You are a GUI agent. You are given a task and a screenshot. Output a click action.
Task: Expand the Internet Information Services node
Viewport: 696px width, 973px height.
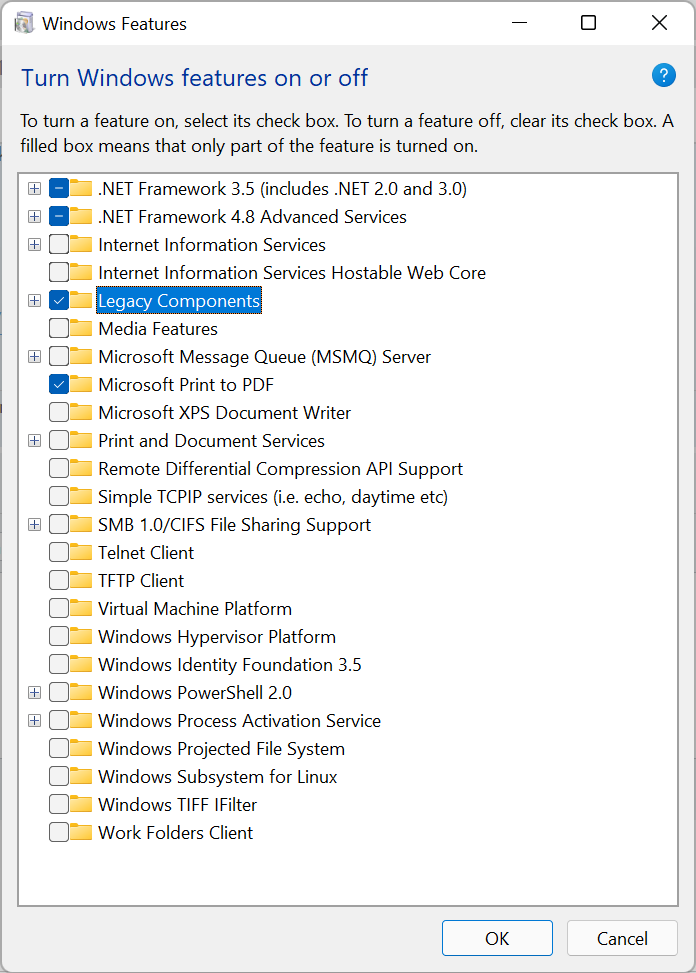pyautogui.click(x=35, y=244)
